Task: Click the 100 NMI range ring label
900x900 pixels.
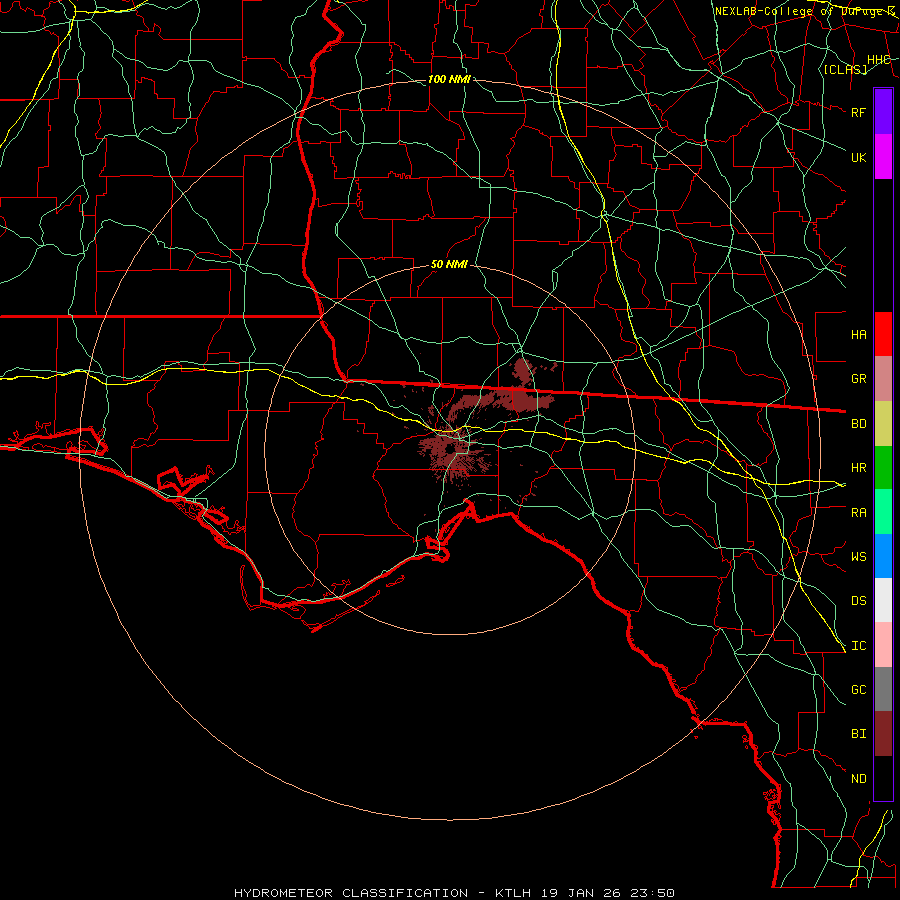Action: [x=449, y=79]
